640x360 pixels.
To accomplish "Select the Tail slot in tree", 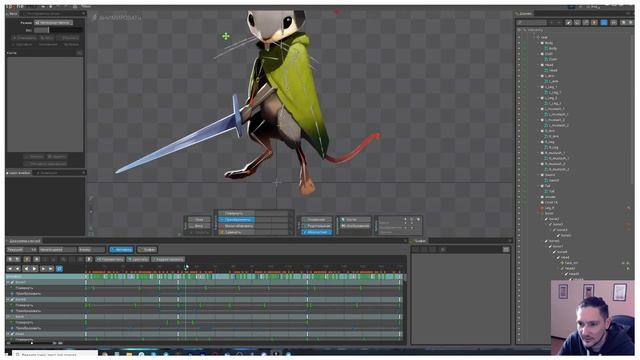I will click(x=547, y=186).
